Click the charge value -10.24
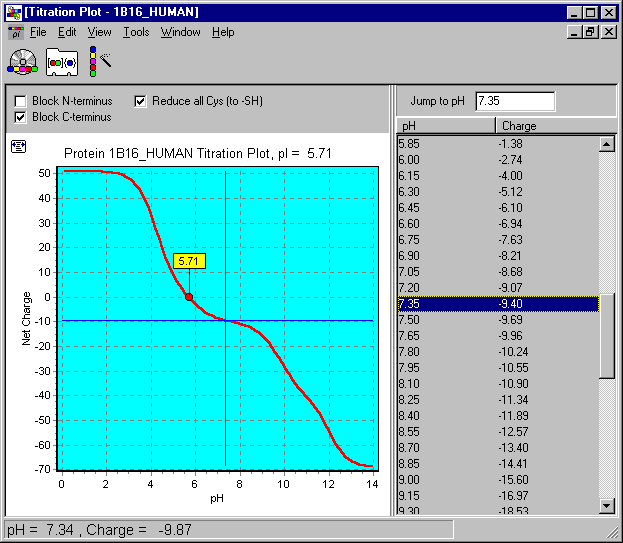The width and height of the screenshot is (623, 543). pyautogui.click(x=513, y=352)
